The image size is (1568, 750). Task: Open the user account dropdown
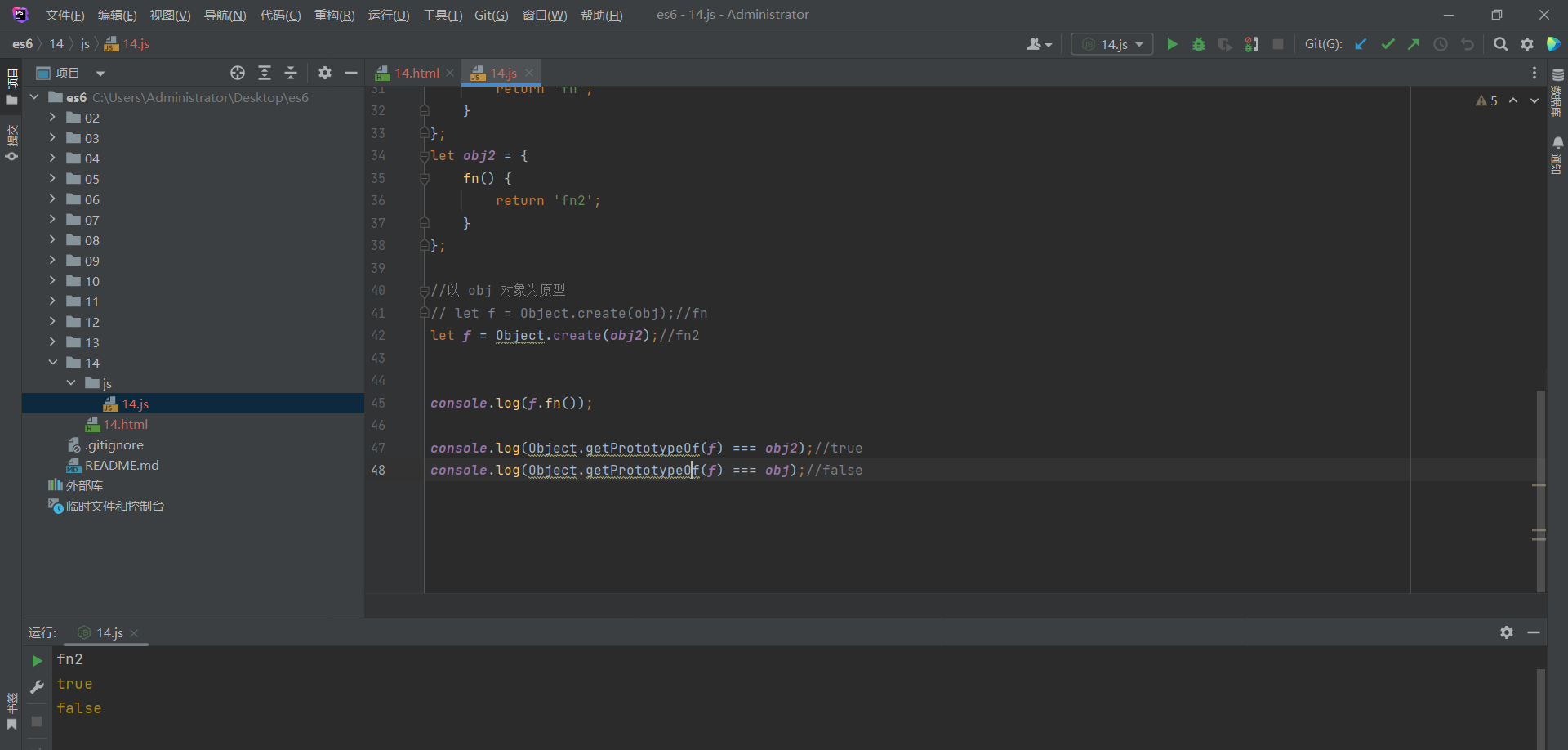point(1039,44)
